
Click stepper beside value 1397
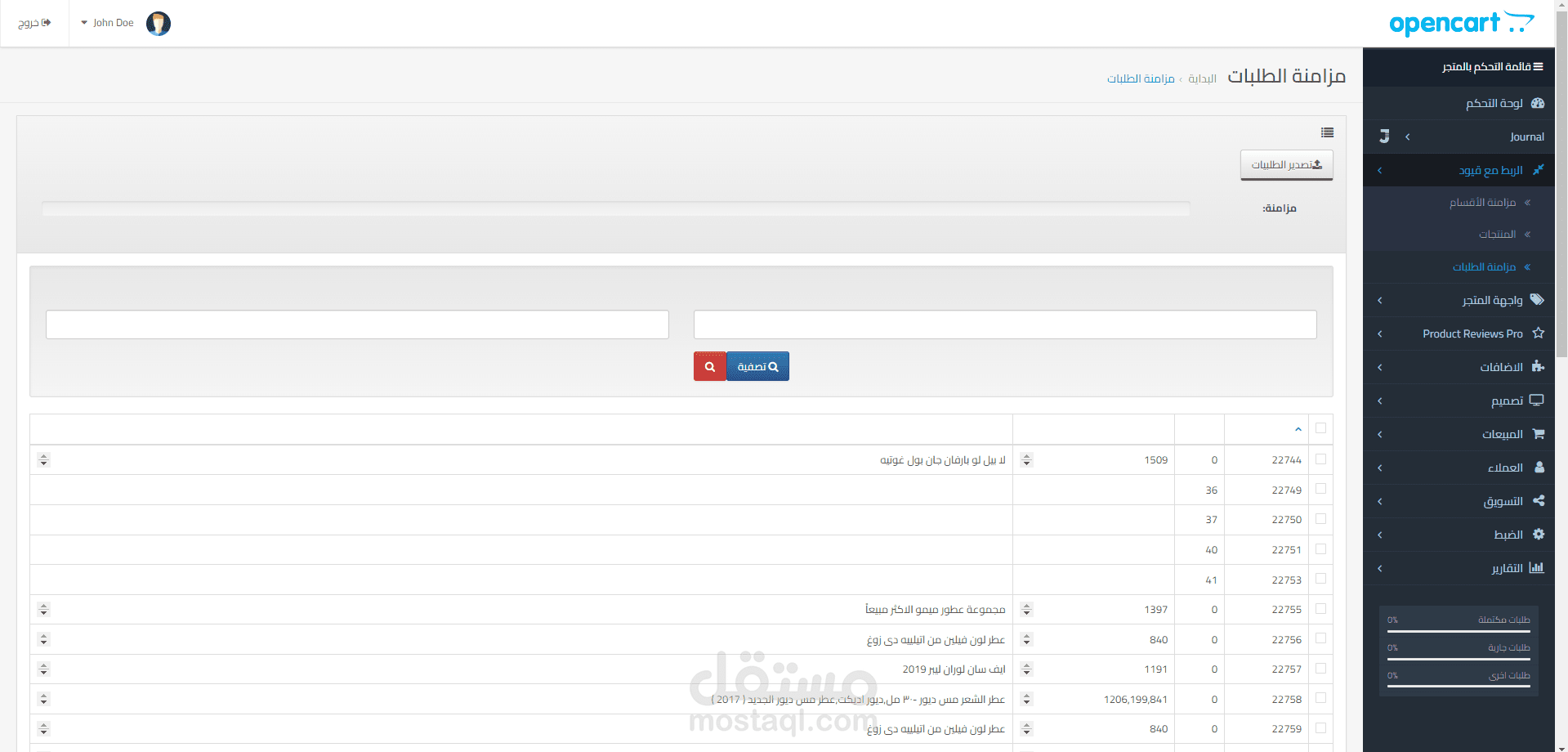1027,610
